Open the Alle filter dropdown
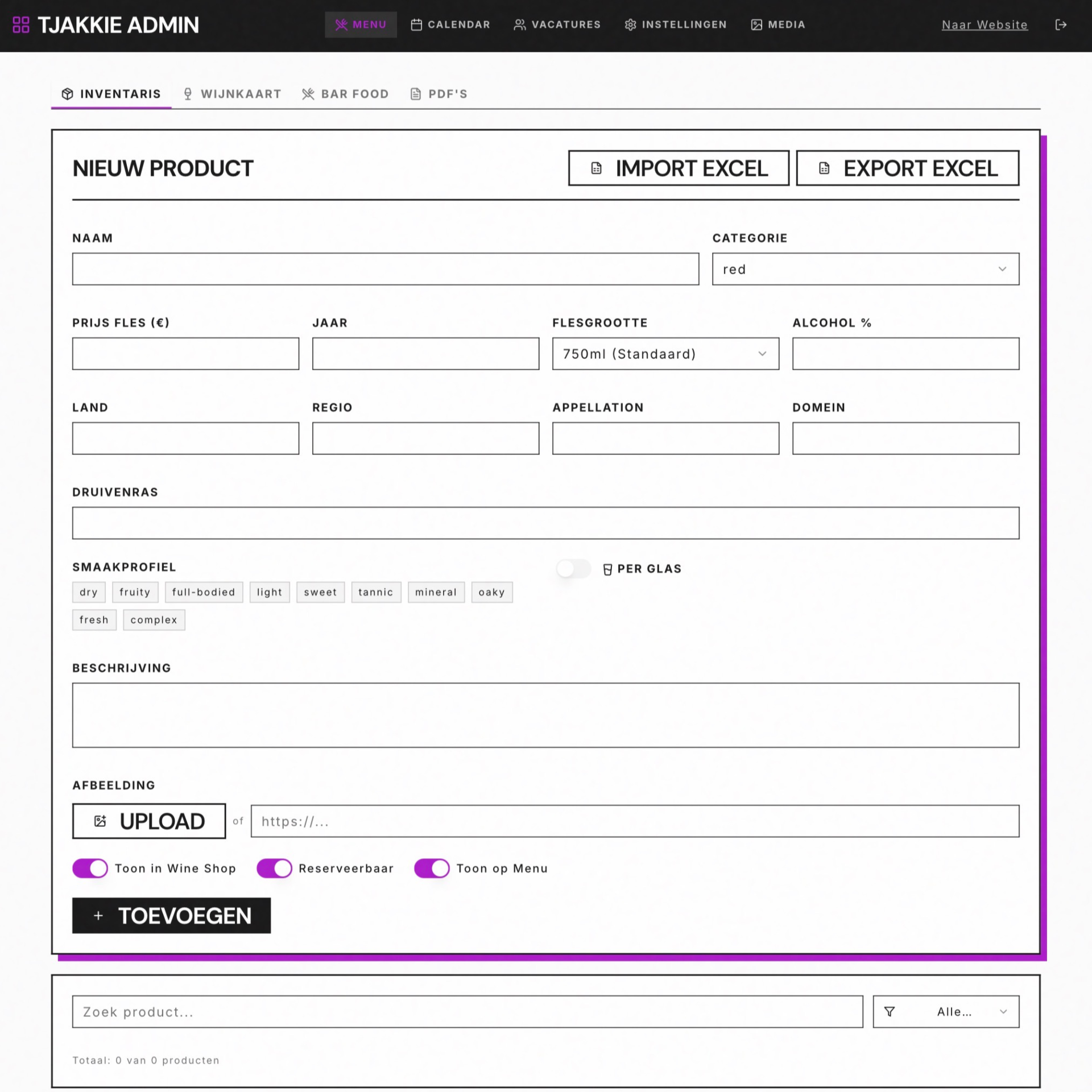The image size is (1092, 1092). (x=946, y=1011)
